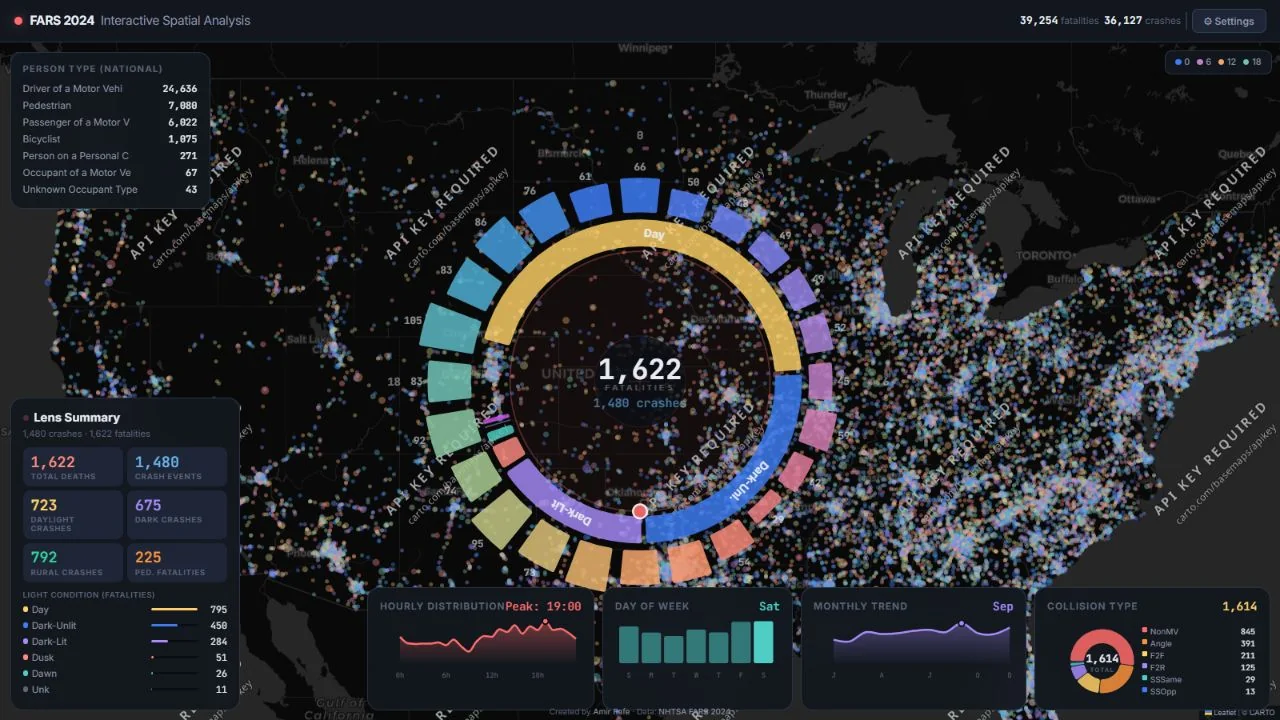
Task: Select Driver of a Motor Vehicle row
Action: pos(110,88)
